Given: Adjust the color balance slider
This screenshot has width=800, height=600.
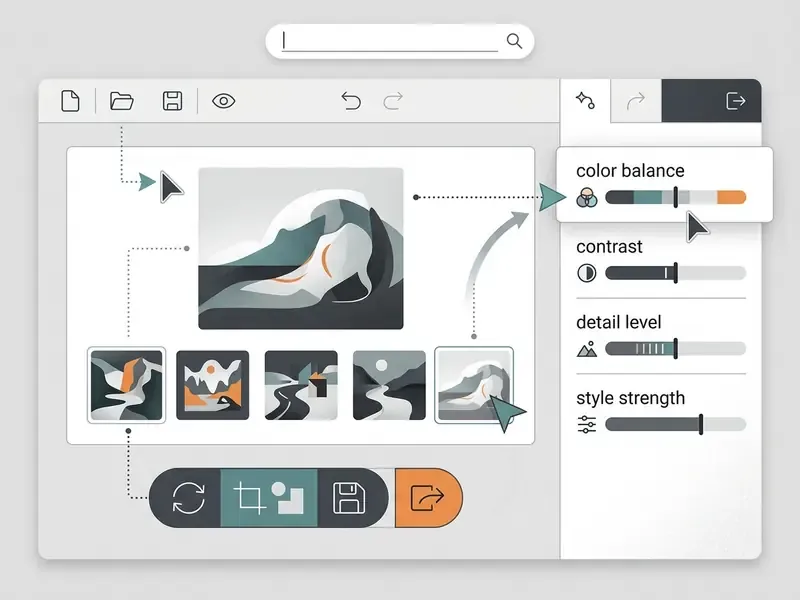Looking at the screenshot, I should [x=676, y=197].
